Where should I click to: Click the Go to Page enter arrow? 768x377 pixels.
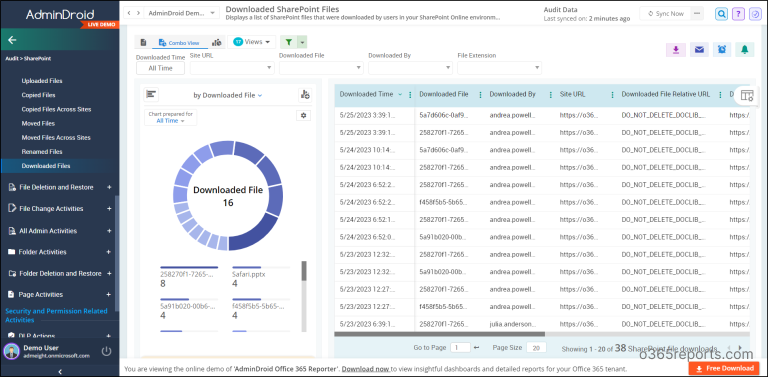tap(477, 348)
